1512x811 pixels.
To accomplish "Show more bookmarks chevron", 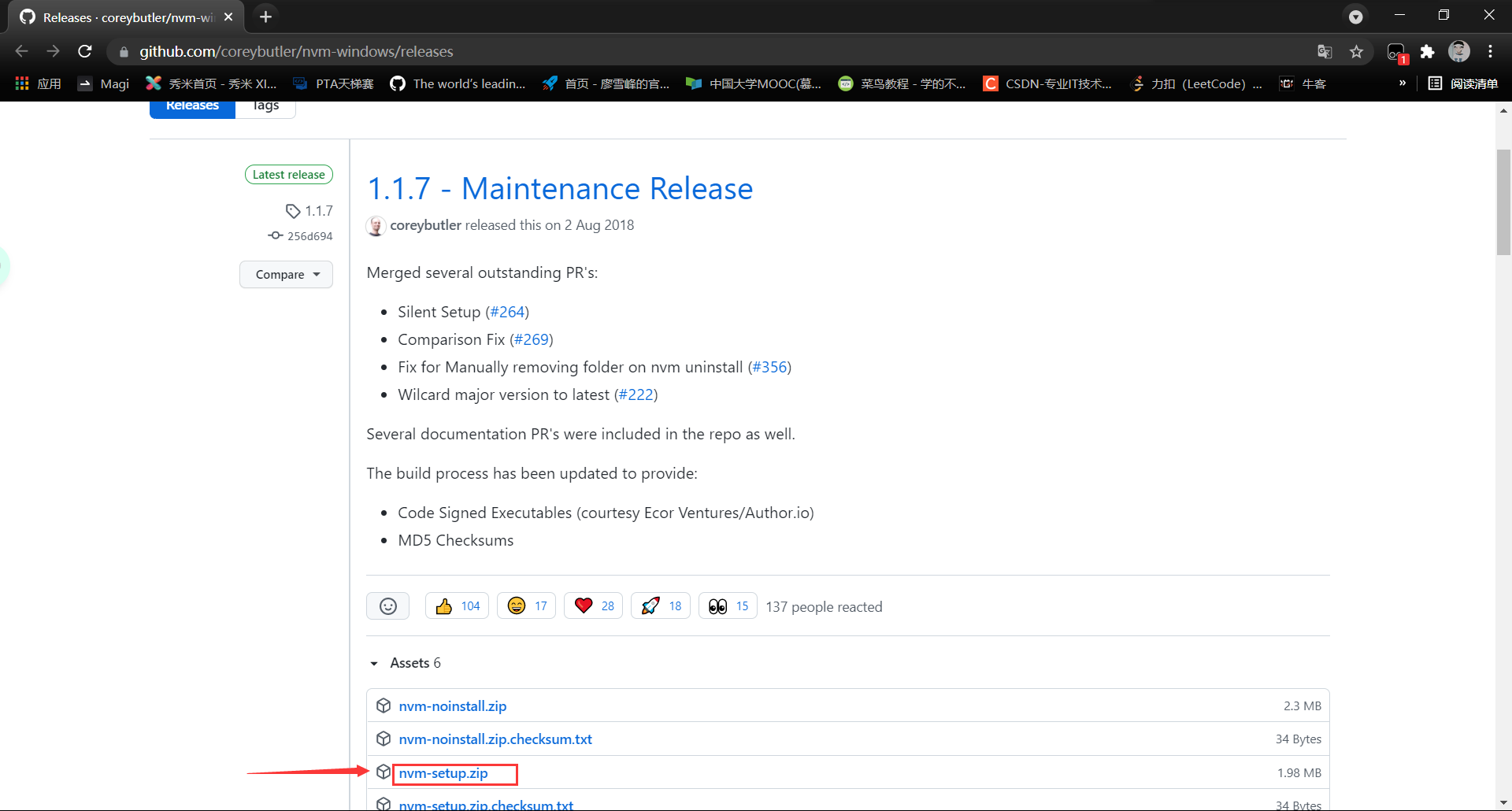I will (x=1403, y=83).
